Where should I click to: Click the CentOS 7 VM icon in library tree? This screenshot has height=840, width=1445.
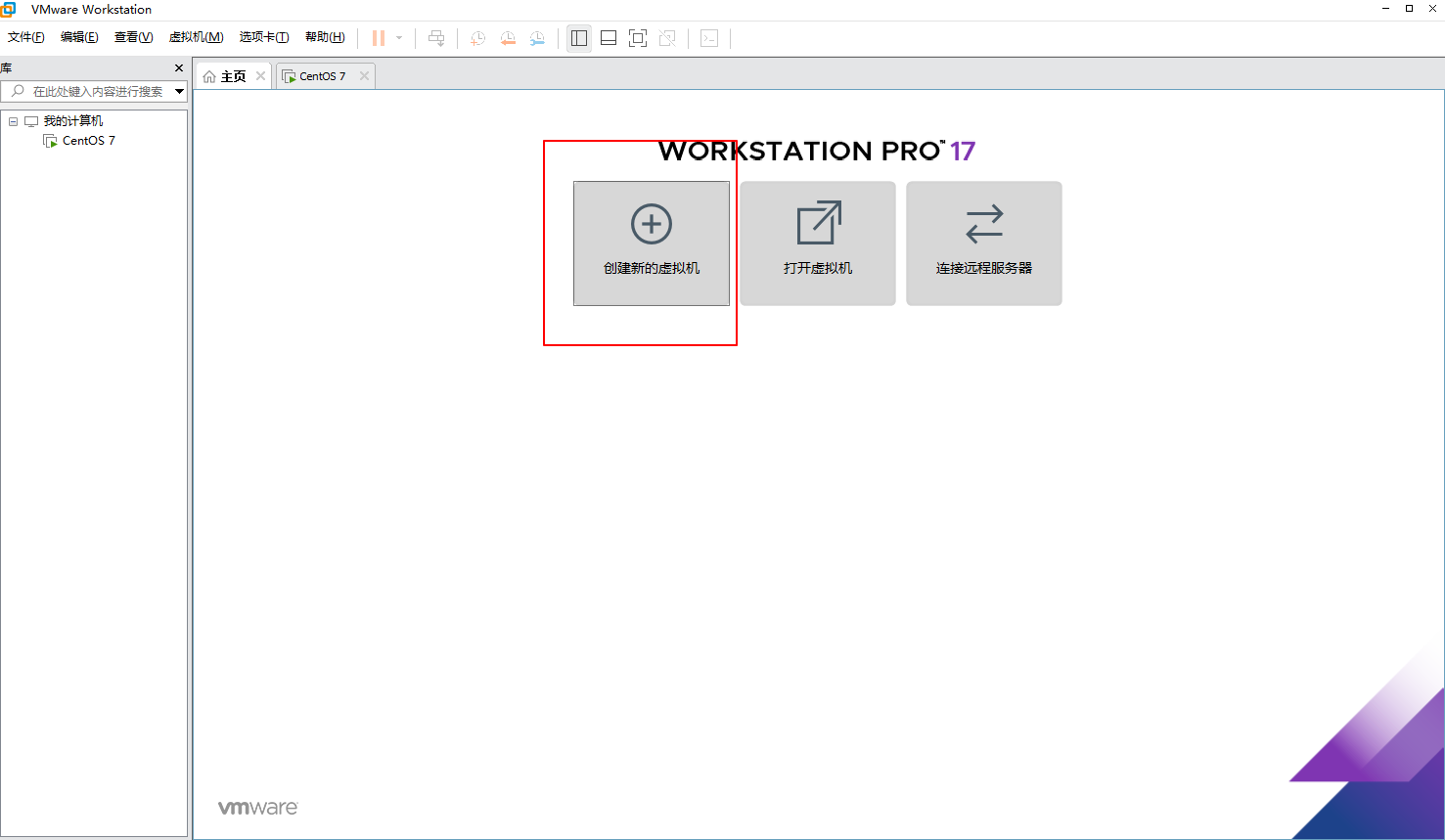pyautogui.click(x=51, y=141)
